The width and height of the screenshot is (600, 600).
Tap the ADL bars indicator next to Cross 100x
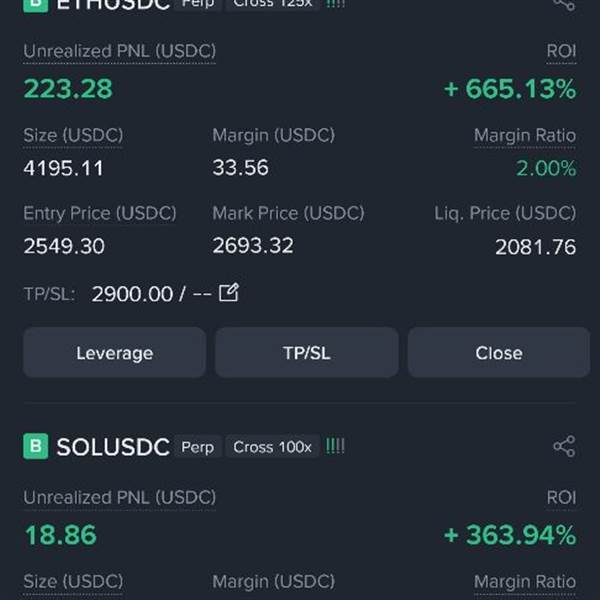pos(335,446)
